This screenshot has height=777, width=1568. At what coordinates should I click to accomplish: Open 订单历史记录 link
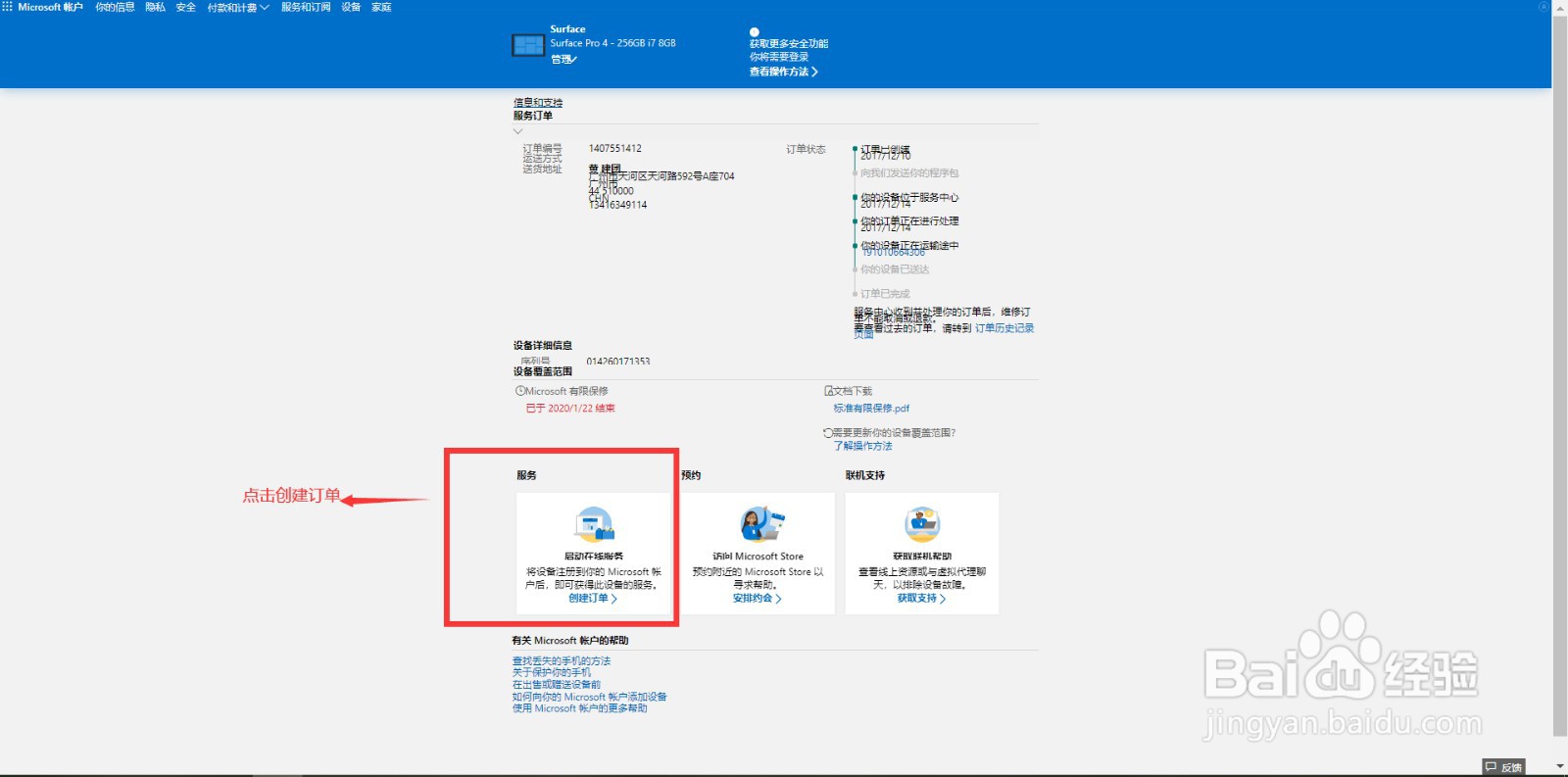(x=1004, y=328)
